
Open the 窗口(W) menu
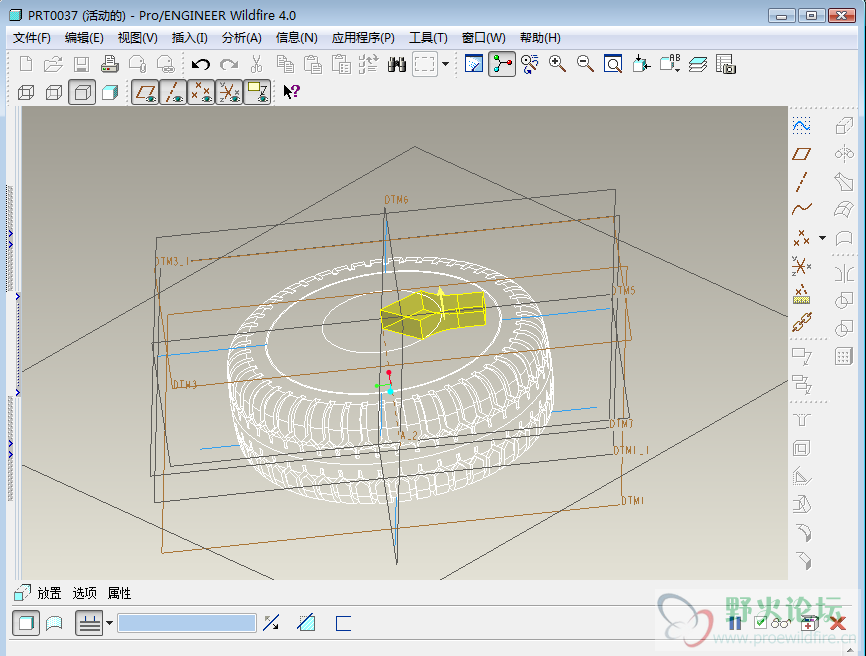click(483, 38)
